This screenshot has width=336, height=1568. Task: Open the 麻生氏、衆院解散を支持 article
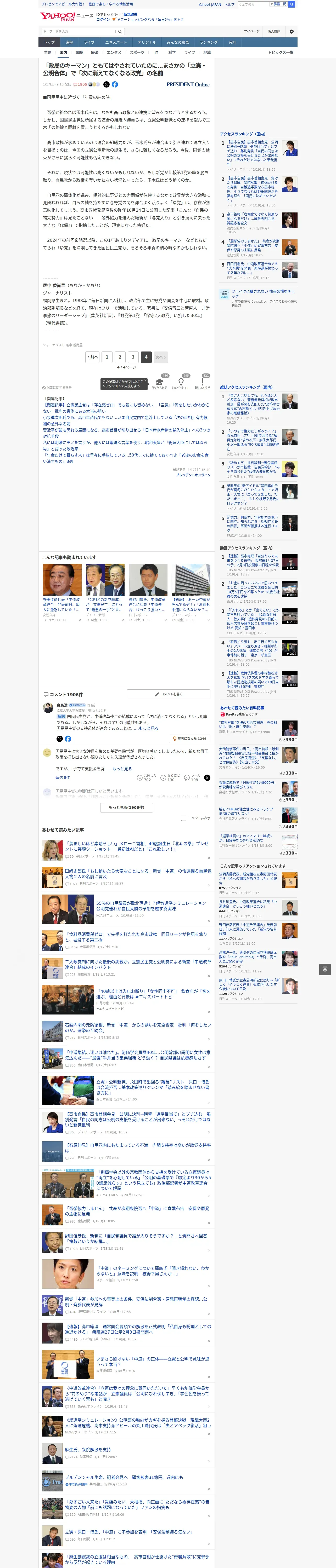click(88, 1450)
